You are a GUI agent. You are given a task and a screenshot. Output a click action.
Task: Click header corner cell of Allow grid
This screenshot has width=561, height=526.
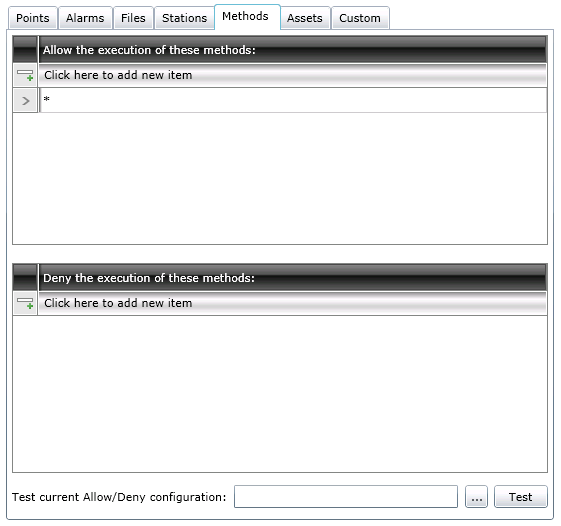coord(25,50)
